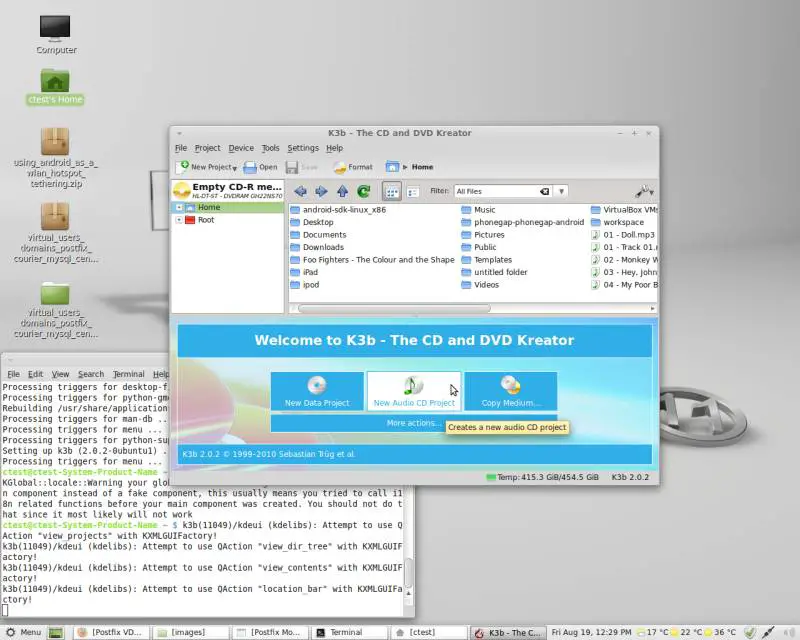The width and height of the screenshot is (800, 640).
Task: Start a New Data Project
Action: tap(317, 391)
